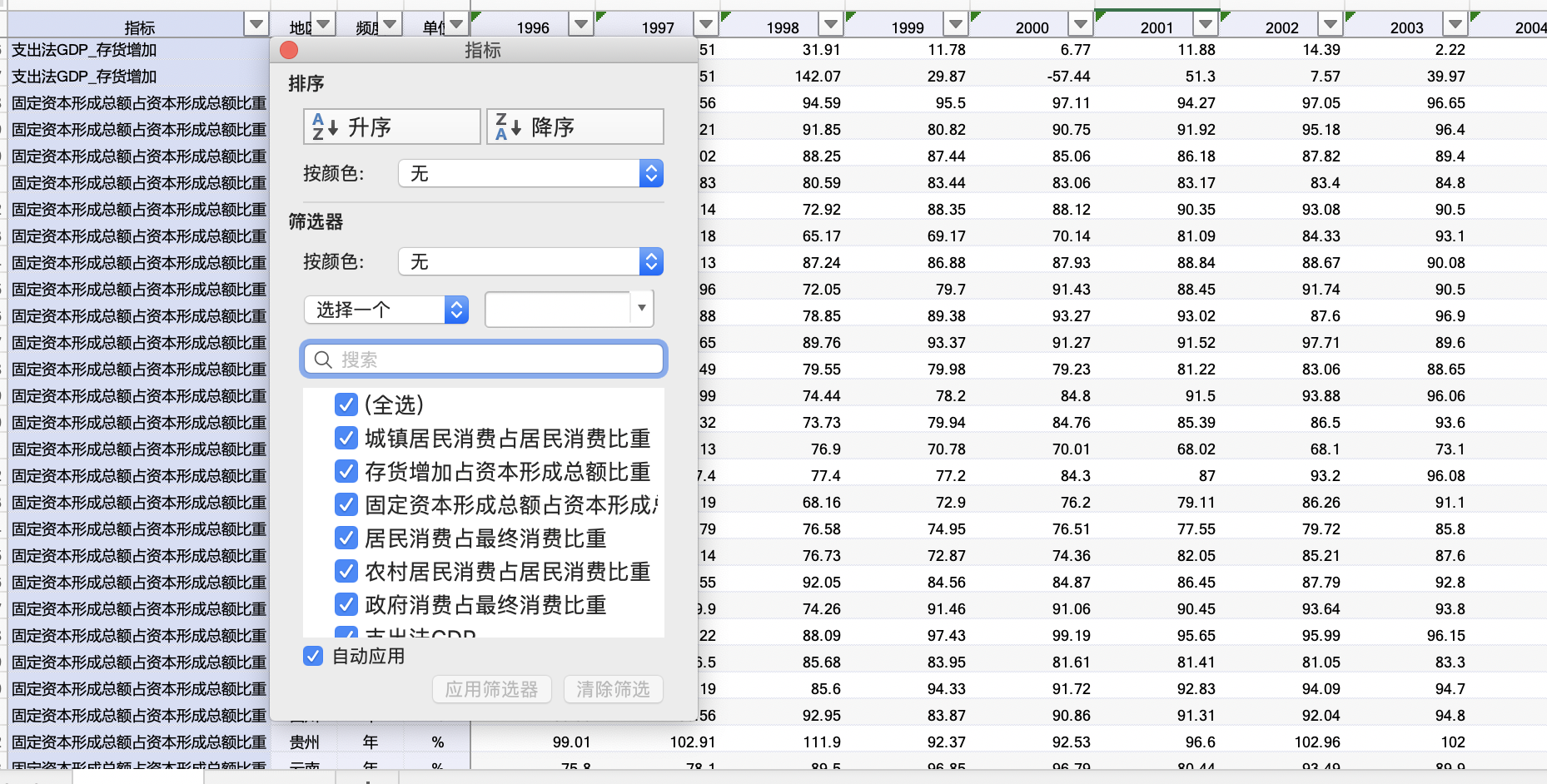Screen dimensions: 1547x784
Task: Close the 指标 filter popup with red button
Action: pyautogui.click(x=289, y=50)
